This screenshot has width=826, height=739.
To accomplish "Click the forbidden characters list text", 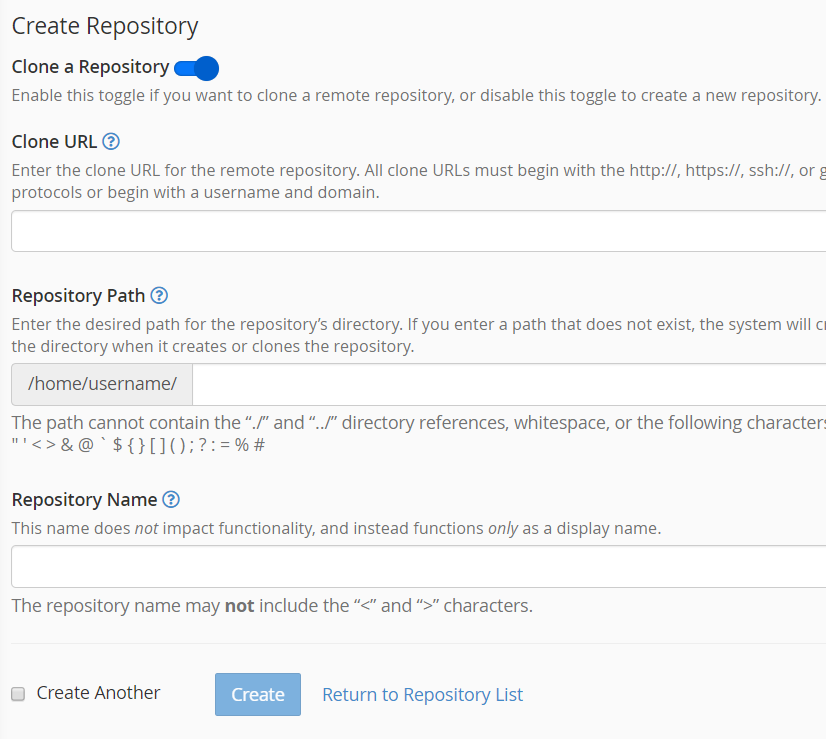I will click(138, 445).
